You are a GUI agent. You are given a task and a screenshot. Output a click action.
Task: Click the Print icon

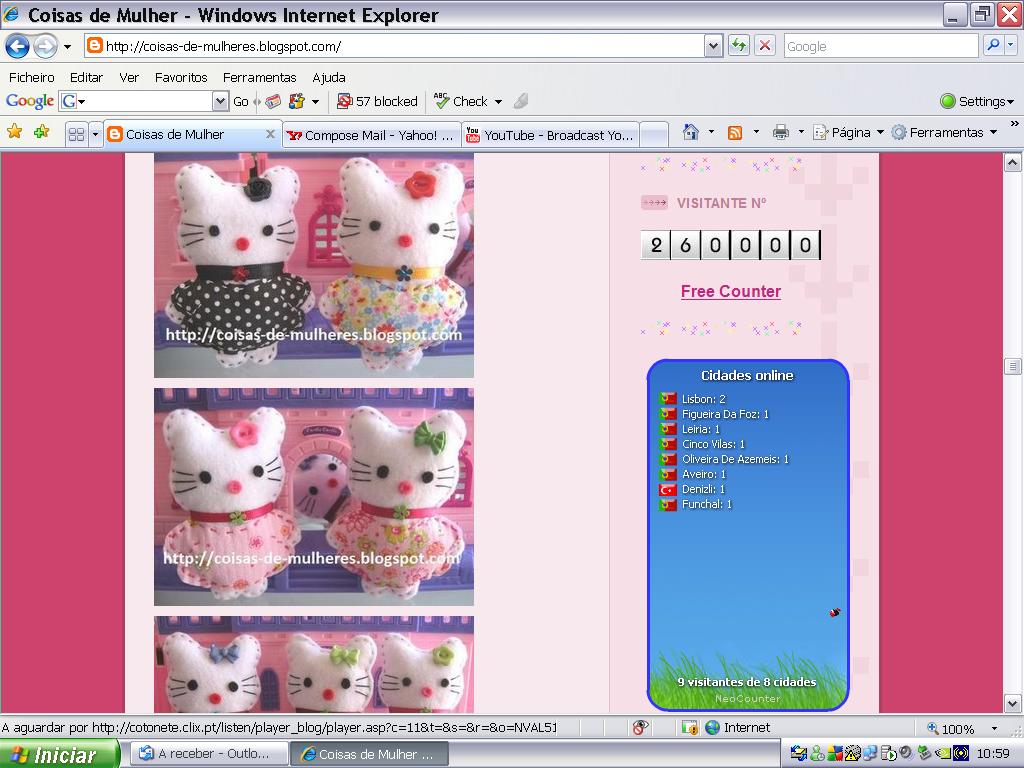coord(780,133)
